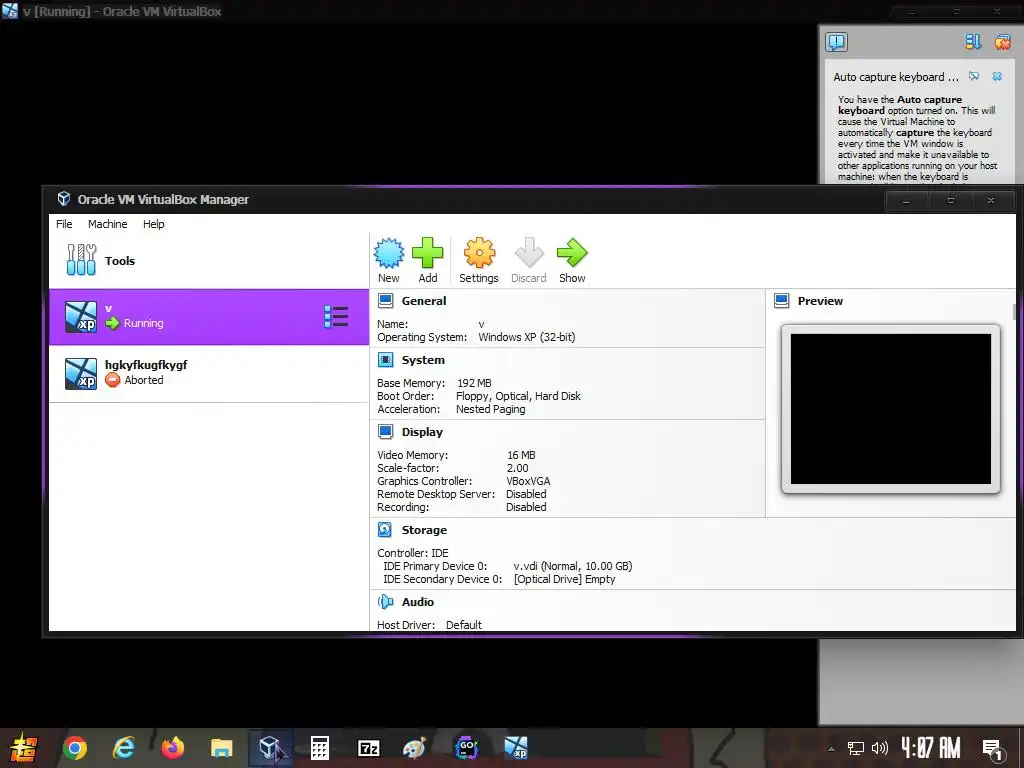The width and height of the screenshot is (1024, 768).
Task: Open GoLand icon in taskbar
Action: [466, 748]
